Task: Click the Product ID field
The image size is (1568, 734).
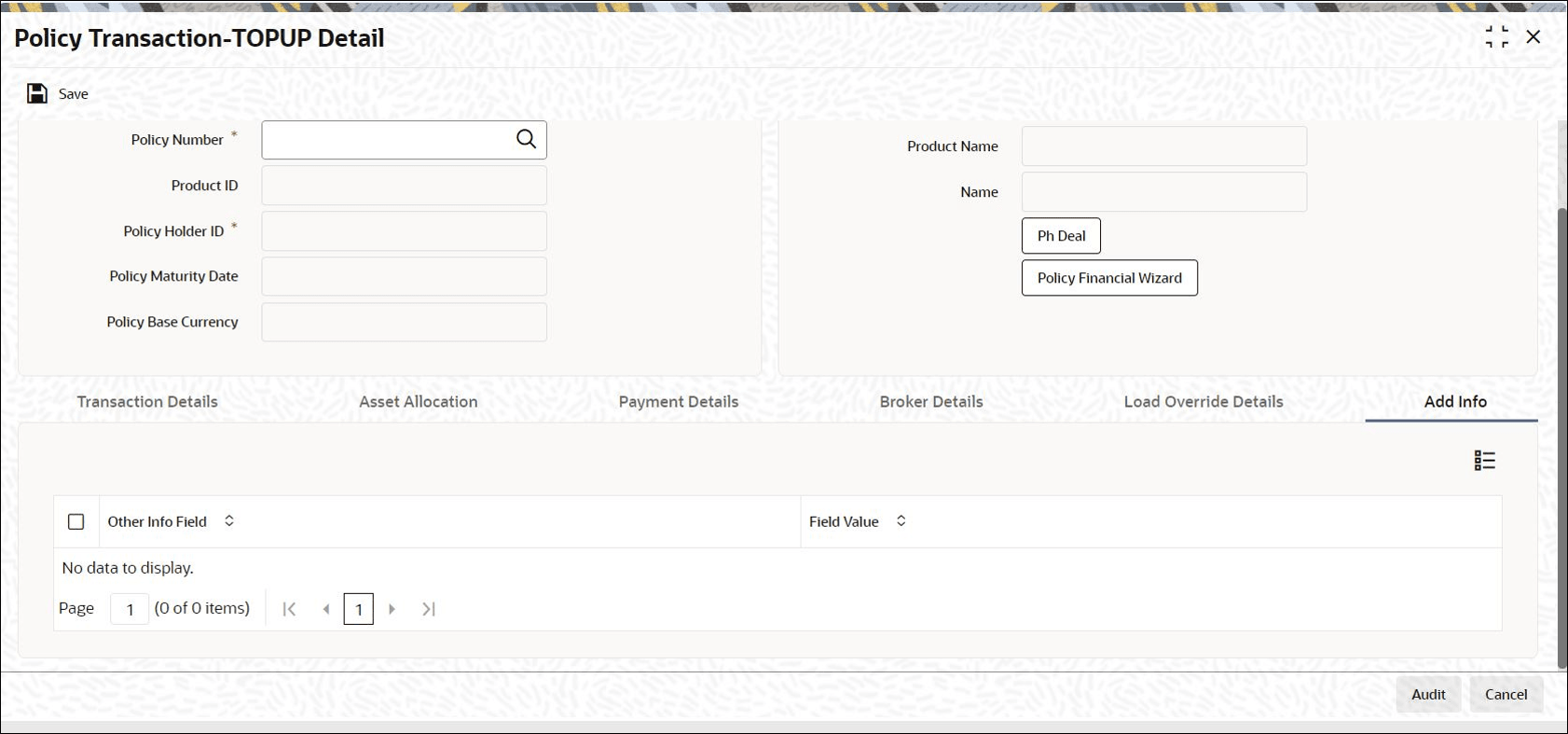Action: [404, 186]
